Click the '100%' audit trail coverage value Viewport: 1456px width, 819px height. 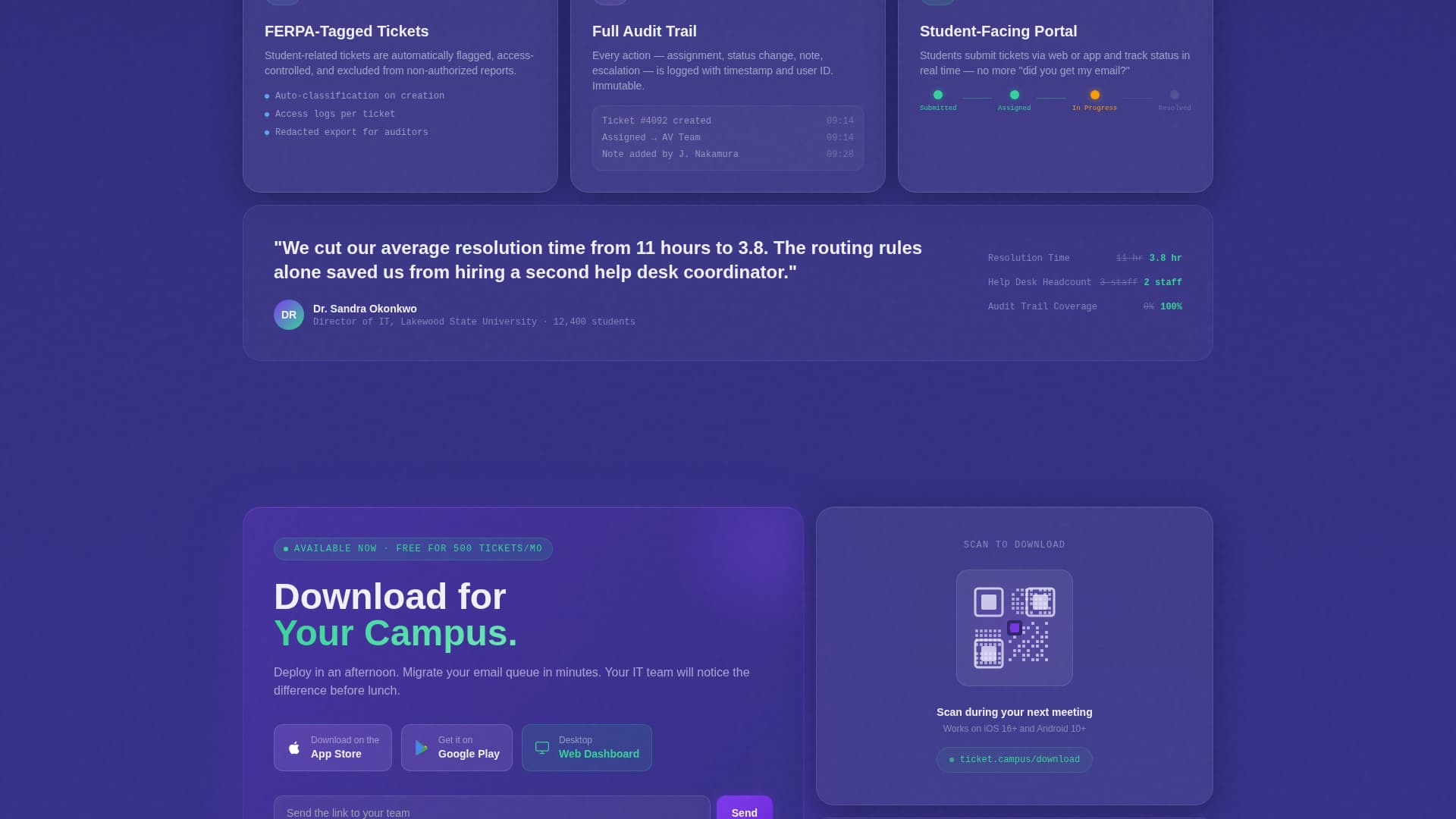(x=1172, y=306)
